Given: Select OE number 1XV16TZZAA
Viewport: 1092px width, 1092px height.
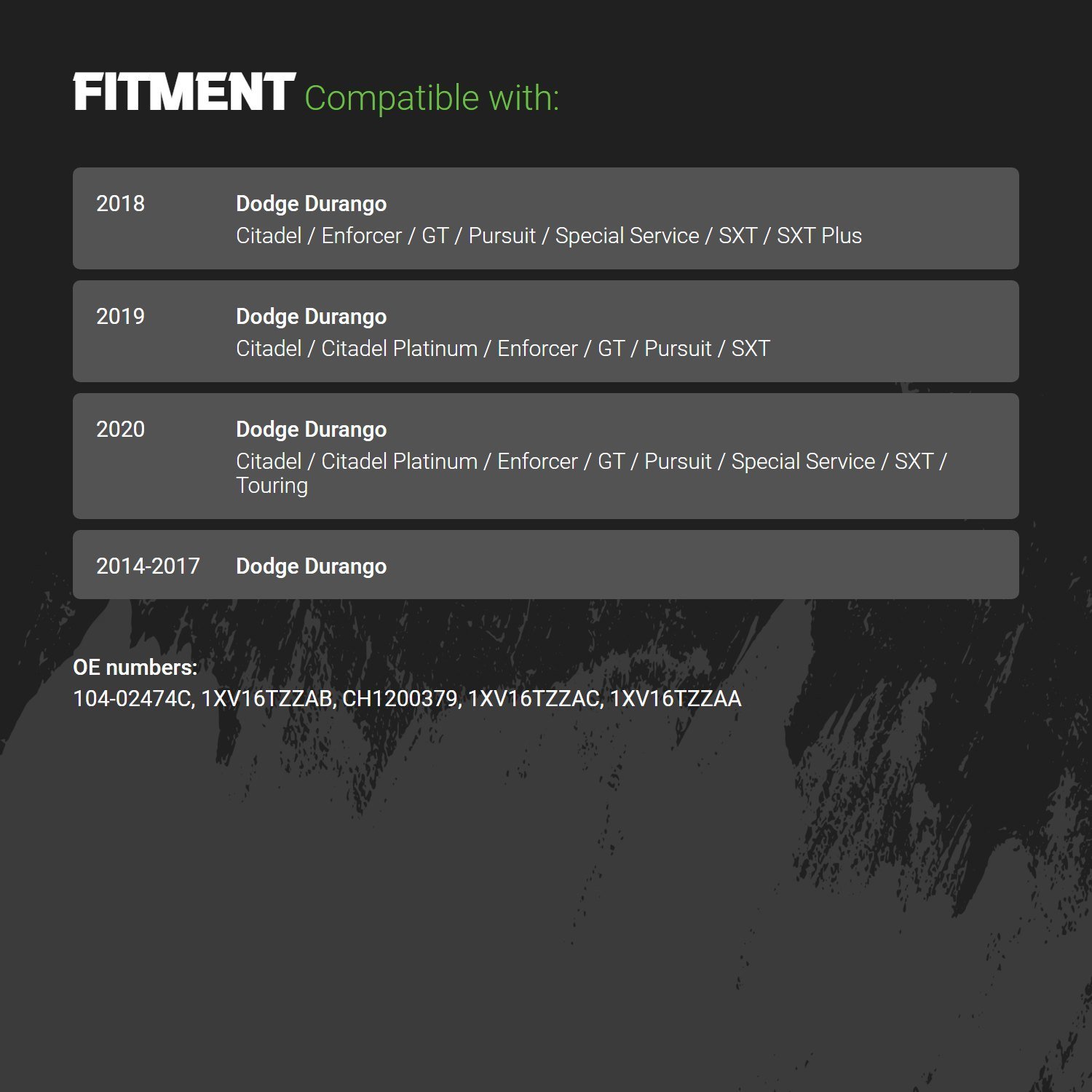Looking at the screenshot, I should pyautogui.click(x=675, y=699).
